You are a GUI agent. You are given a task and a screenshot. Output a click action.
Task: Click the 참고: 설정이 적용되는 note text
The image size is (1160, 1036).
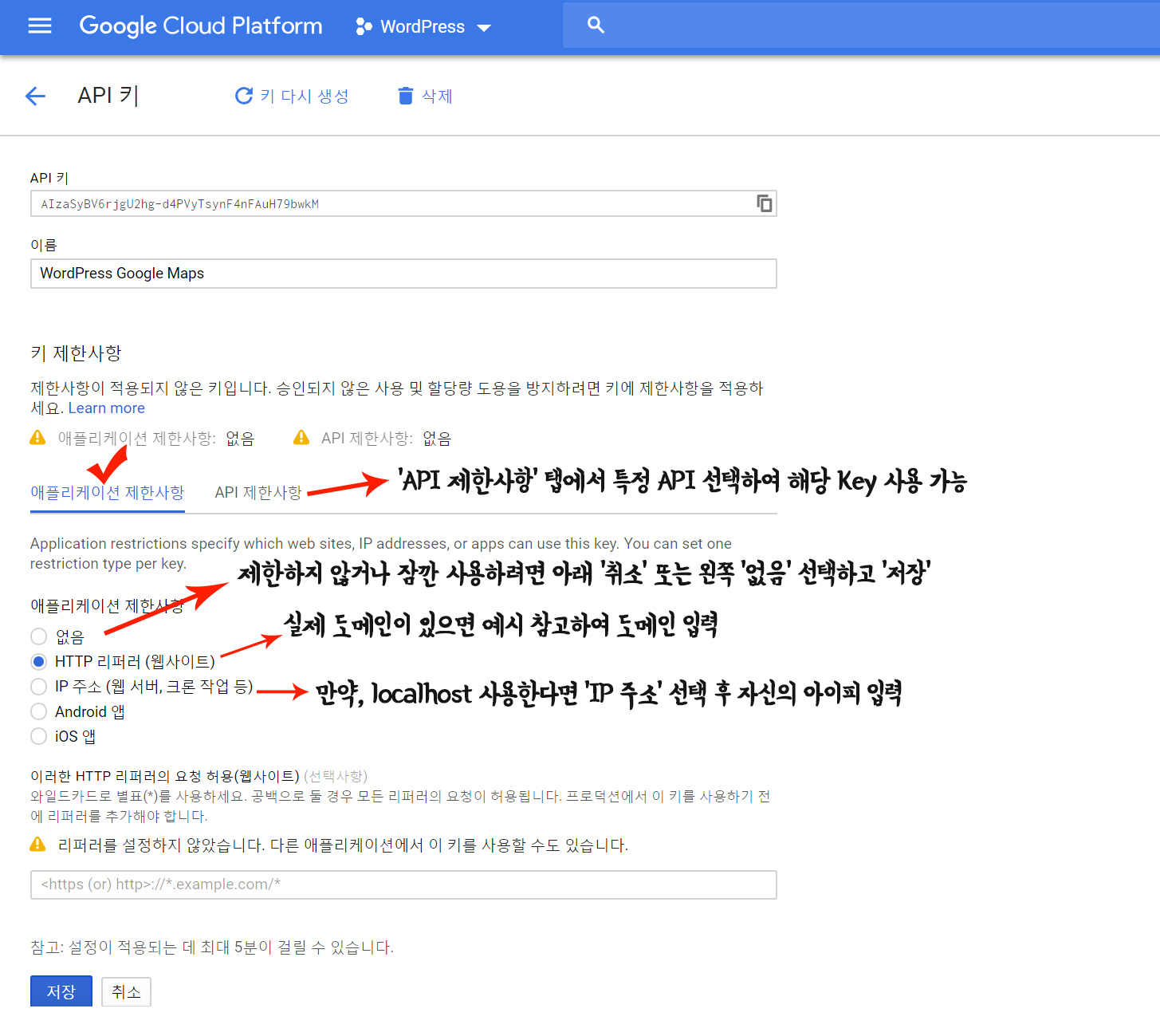pyautogui.click(x=212, y=947)
